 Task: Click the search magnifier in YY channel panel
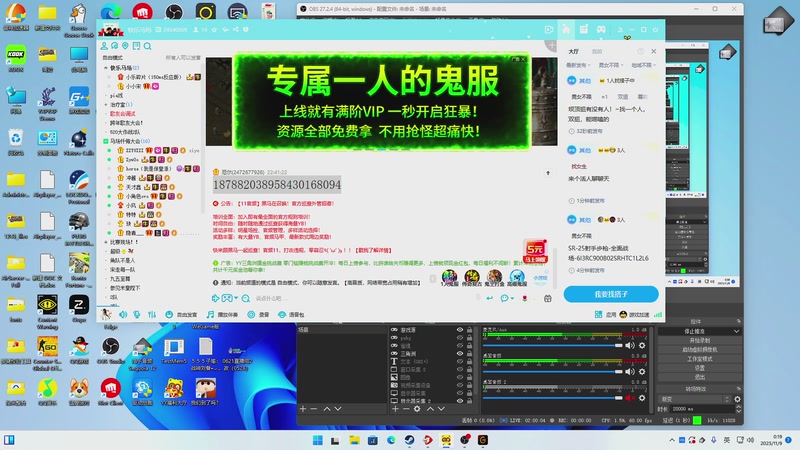(147, 46)
